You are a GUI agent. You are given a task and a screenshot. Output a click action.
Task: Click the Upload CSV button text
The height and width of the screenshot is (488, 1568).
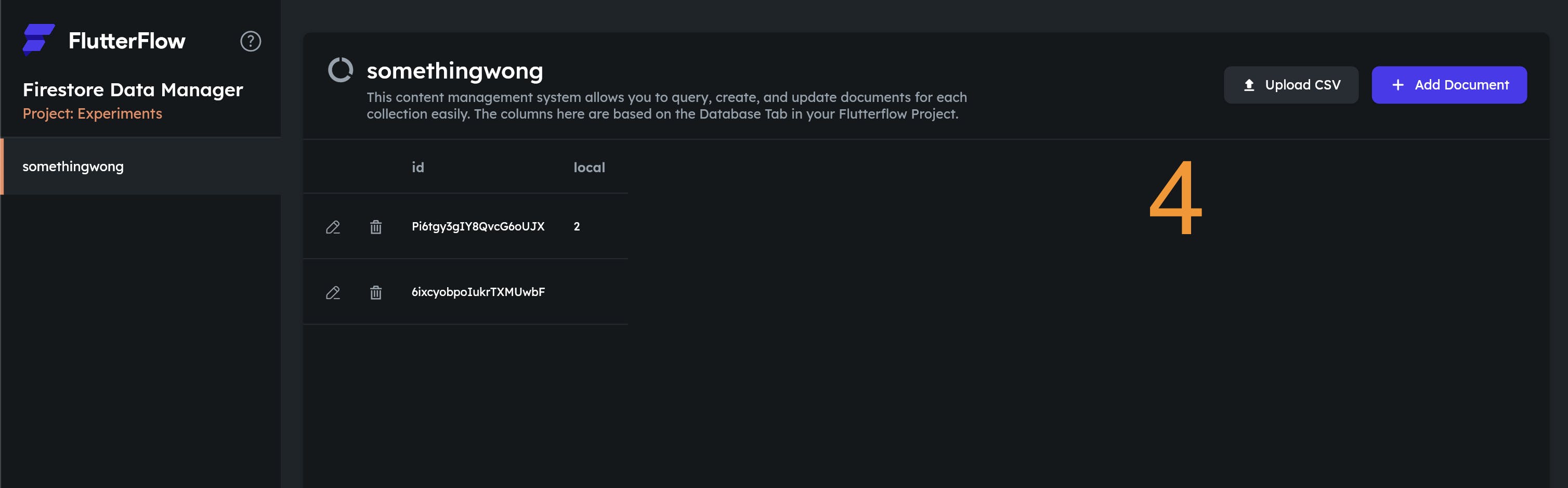[1302, 85]
